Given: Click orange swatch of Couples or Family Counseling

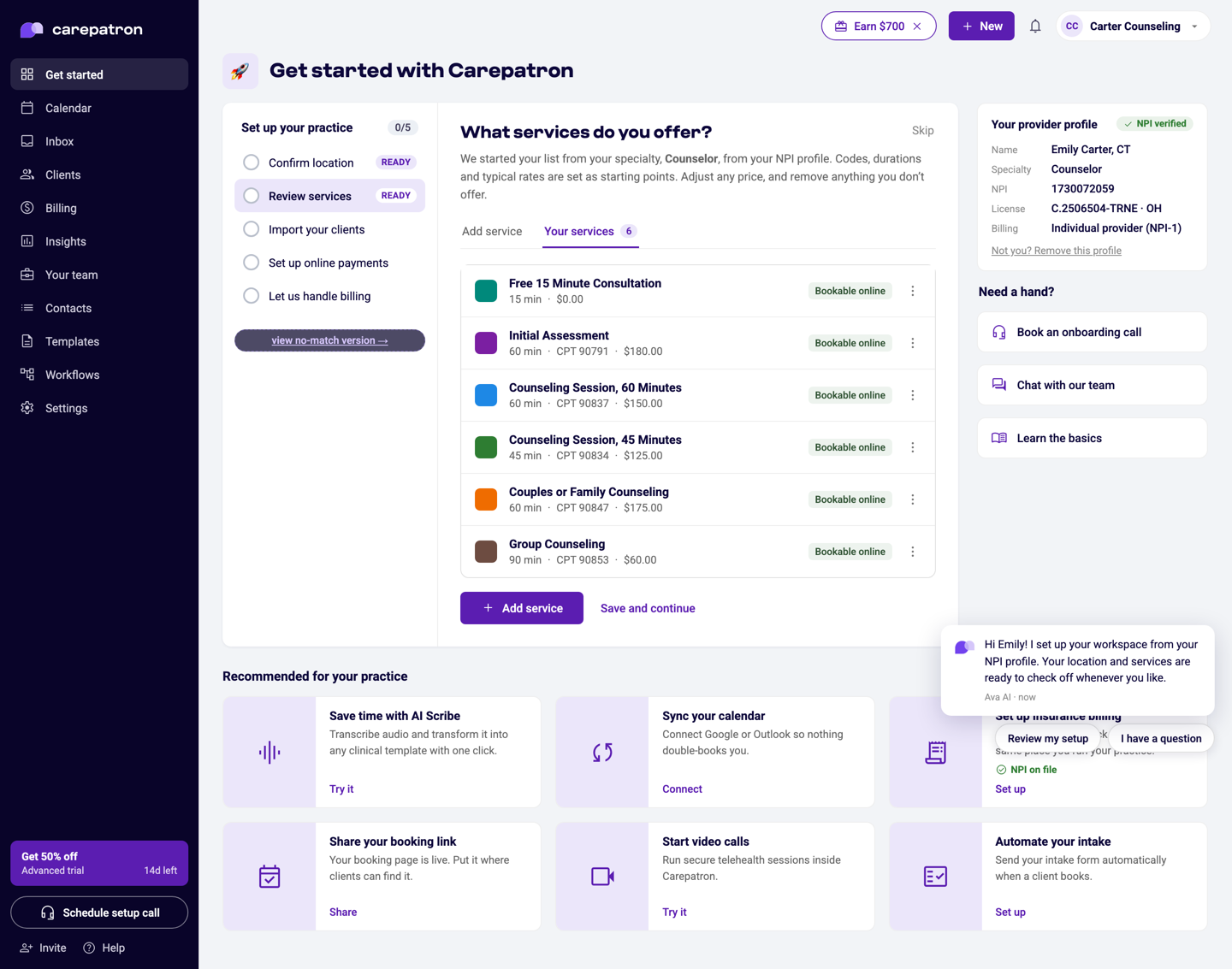Looking at the screenshot, I should pyautogui.click(x=486, y=499).
